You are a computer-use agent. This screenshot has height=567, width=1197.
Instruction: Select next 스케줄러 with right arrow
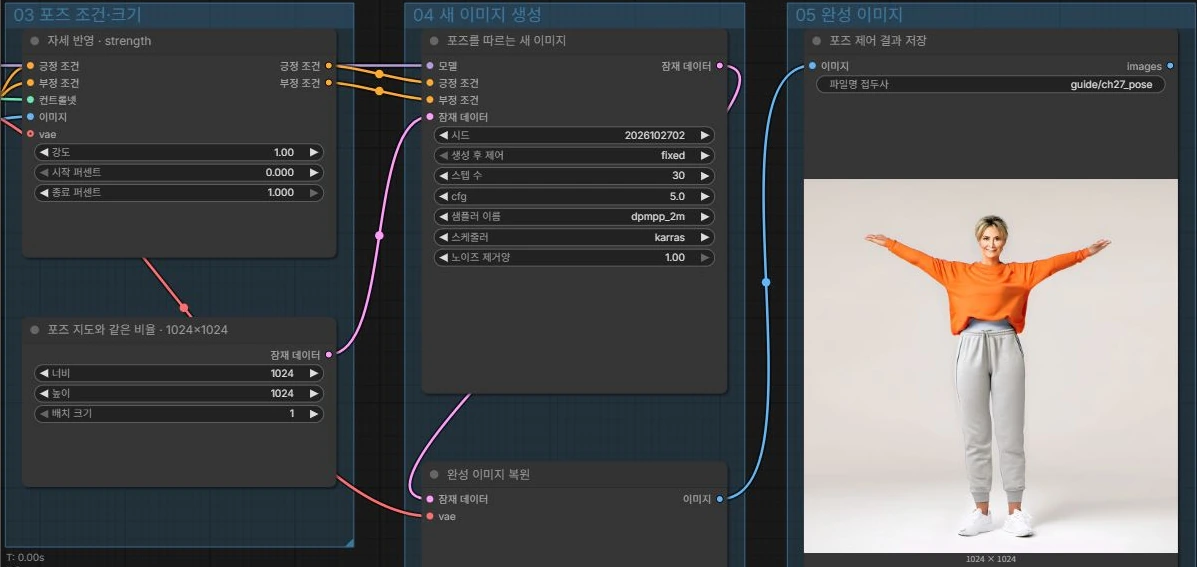click(x=705, y=237)
